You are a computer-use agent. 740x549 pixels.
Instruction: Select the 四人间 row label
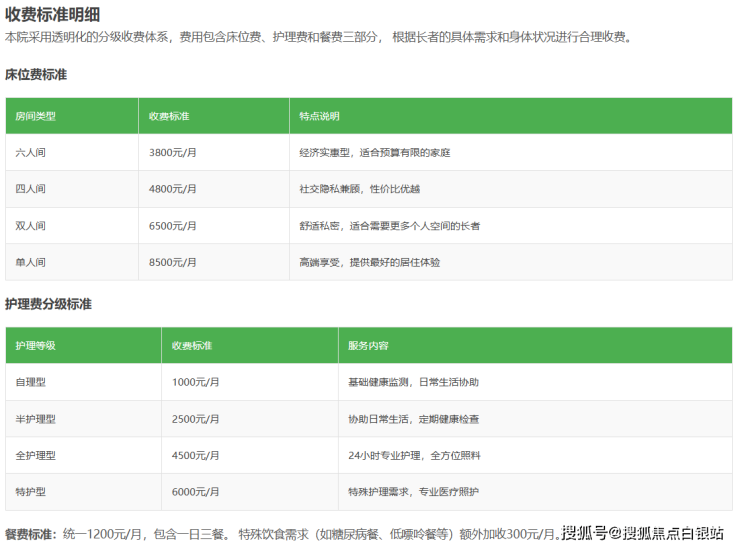(x=30, y=189)
